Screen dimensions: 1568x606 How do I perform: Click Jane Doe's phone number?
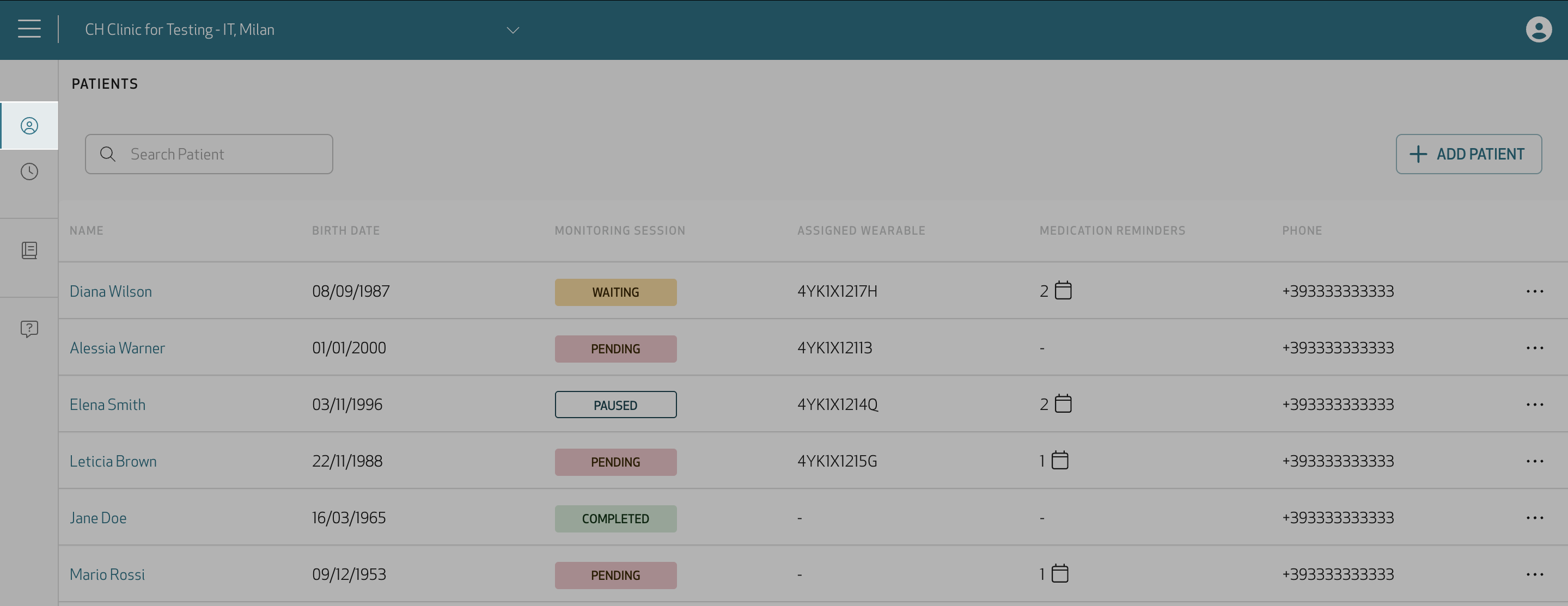[x=1338, y=518]
